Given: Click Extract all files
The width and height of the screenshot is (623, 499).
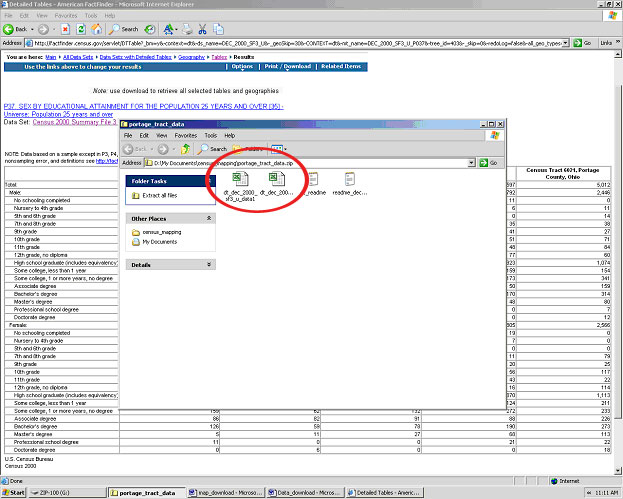Looking at the screenshot, I should tap(155, 195).
